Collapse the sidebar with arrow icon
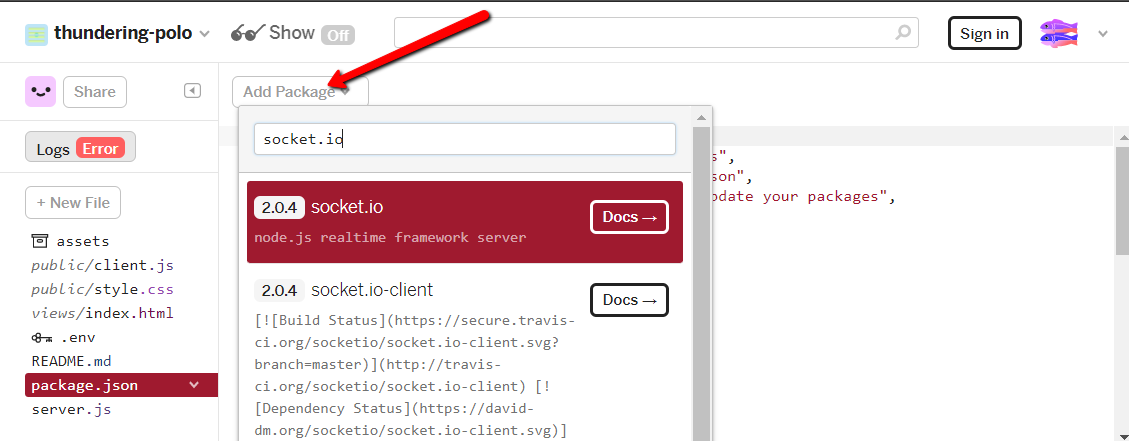 (192, 91)
